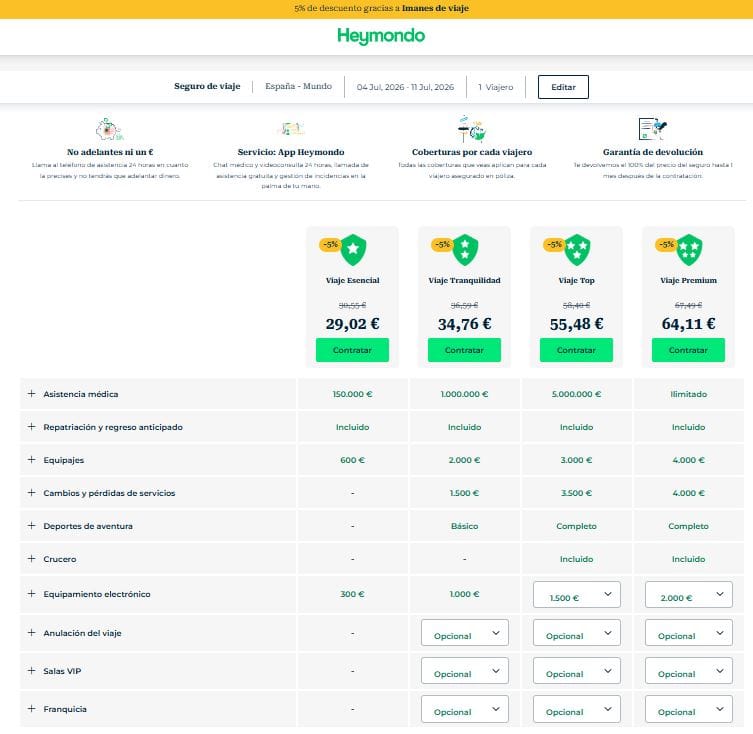Click the -5% badge on Viaje Tranquilidad
This screenshot has height=734, width=753.
tap(442, 245)
